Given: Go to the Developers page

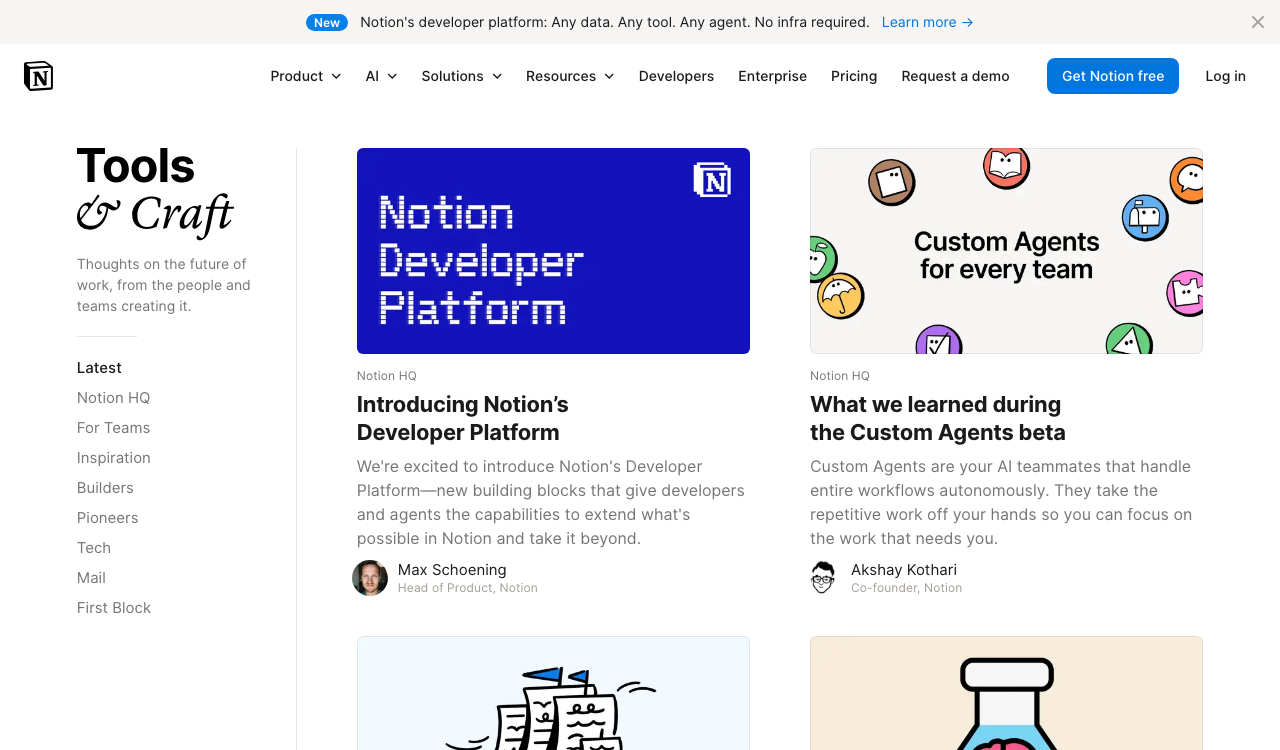Looking at the screenshot, I should [x=676, y=76].
